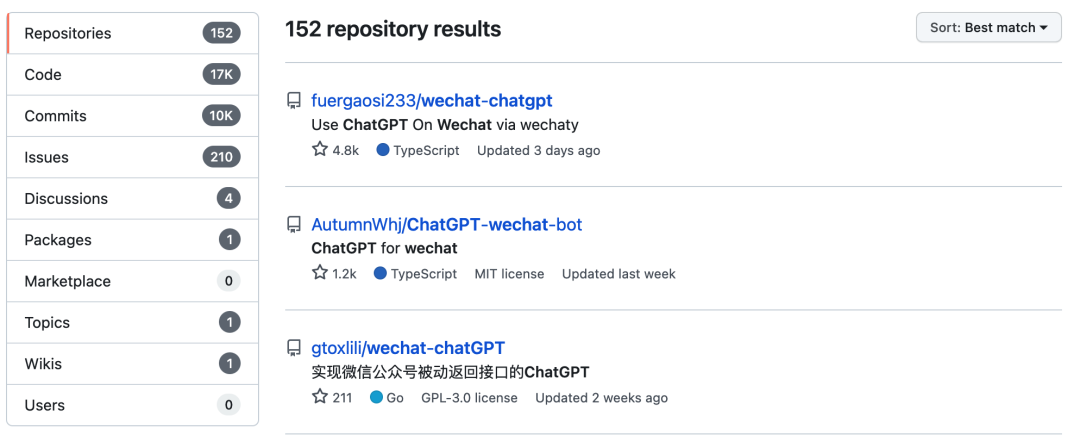The image size is (1080, 435).
Task: Open Discussions results category
Action: (66, 198)
